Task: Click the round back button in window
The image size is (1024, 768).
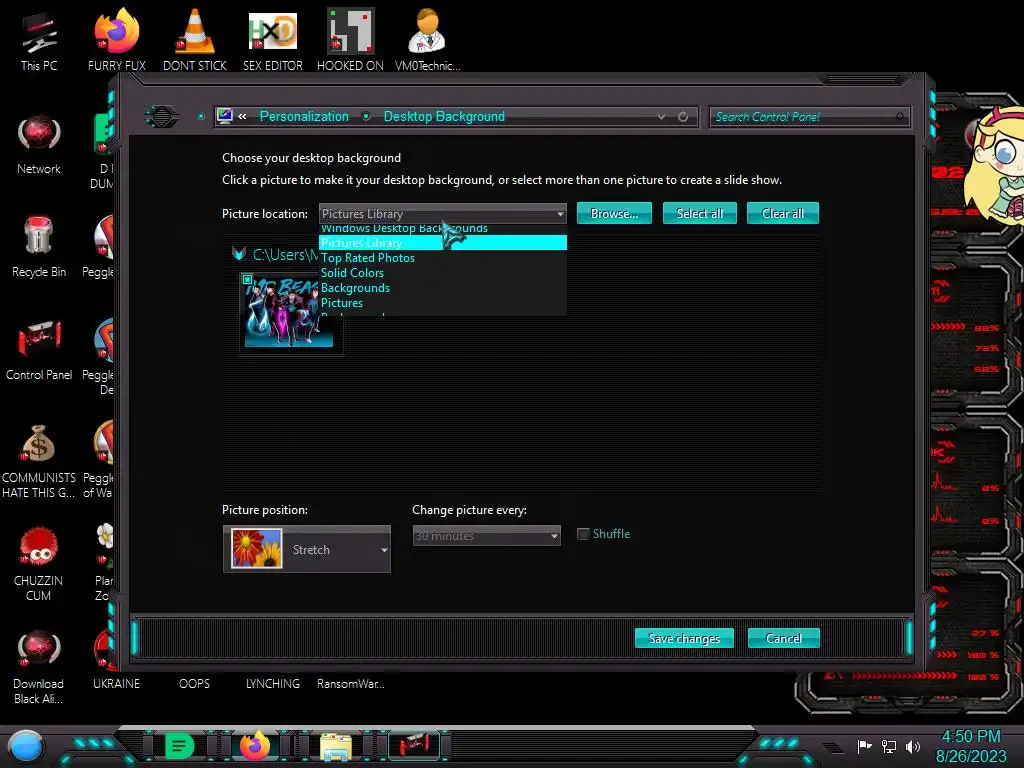Action: 161,117
